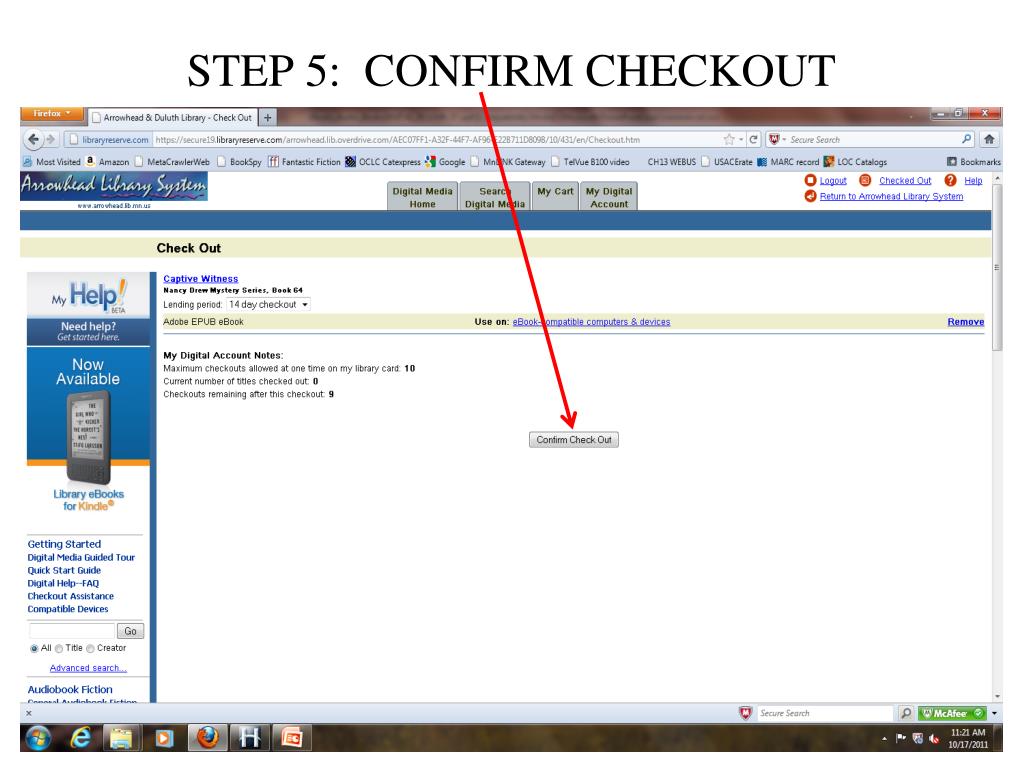Click the McAfee shield in bottom toolbar
1023x767 pixels.
(745, 714)
